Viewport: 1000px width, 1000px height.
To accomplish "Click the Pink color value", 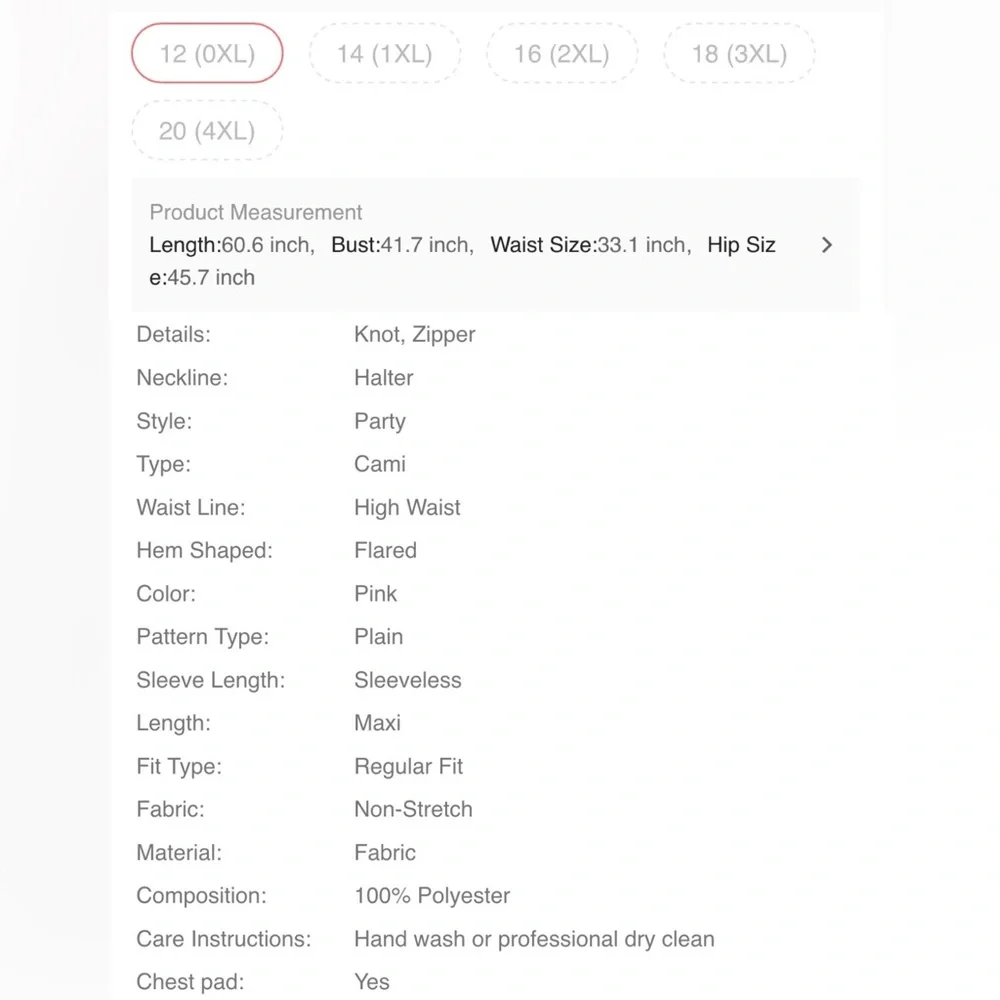I will 375,594.
